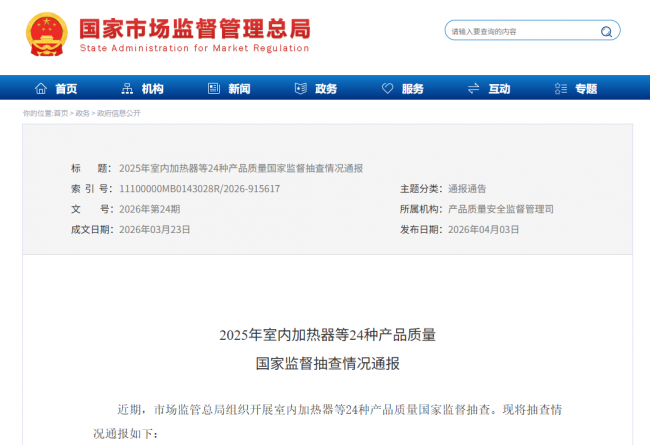Click the organization chart icon beside 机构
The height and width of the screenshot is (445, 650).
pyautogui.click(x=127, y=88)
